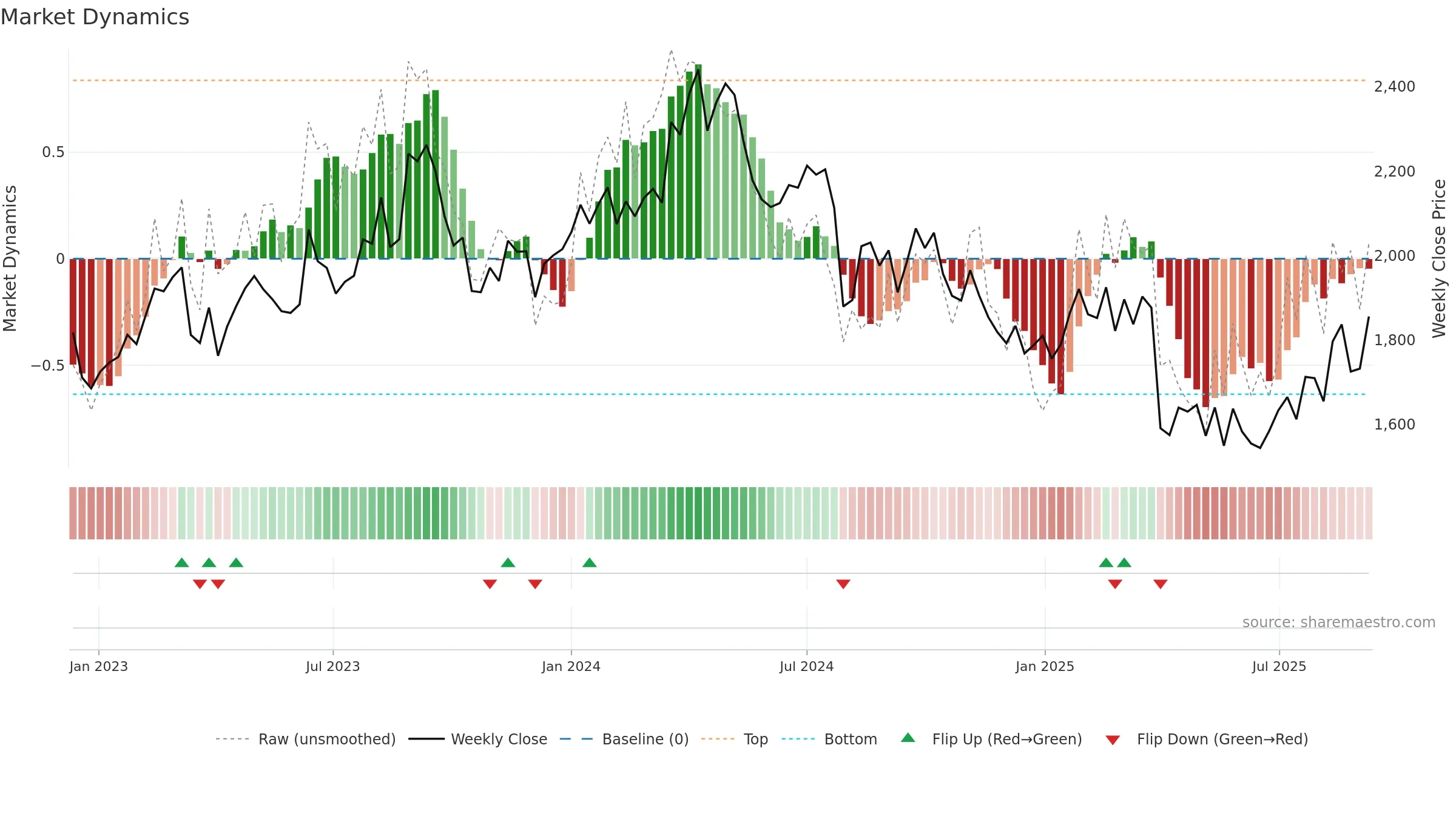Toggle the Top legend entry
This screenshot has width=1456, height=819.
(x=735, y=739)
